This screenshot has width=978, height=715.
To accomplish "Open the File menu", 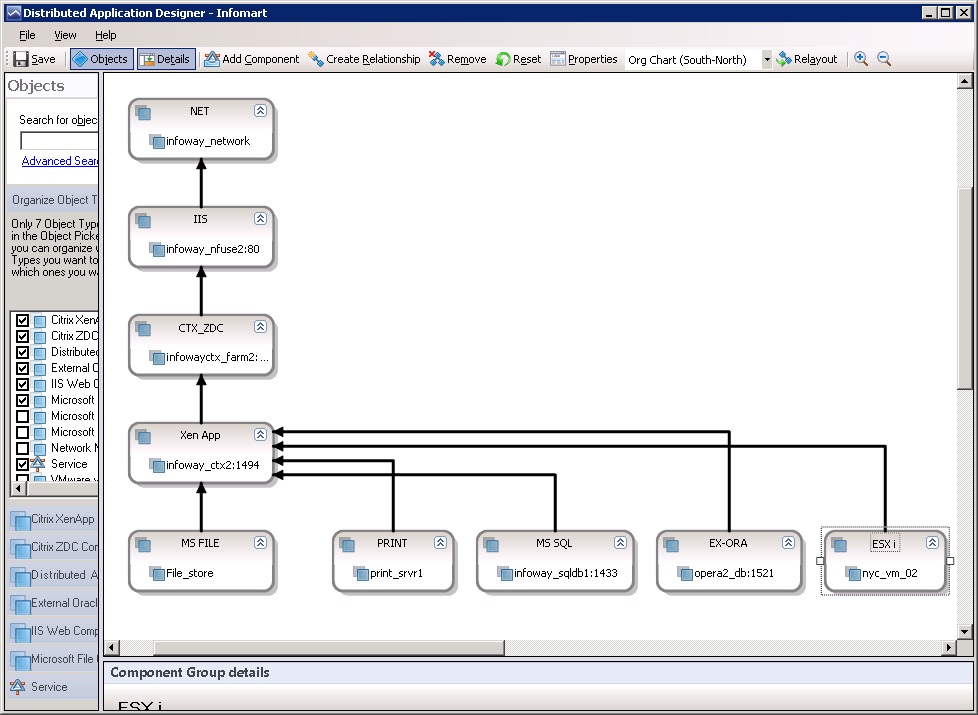I will point(27,35).
